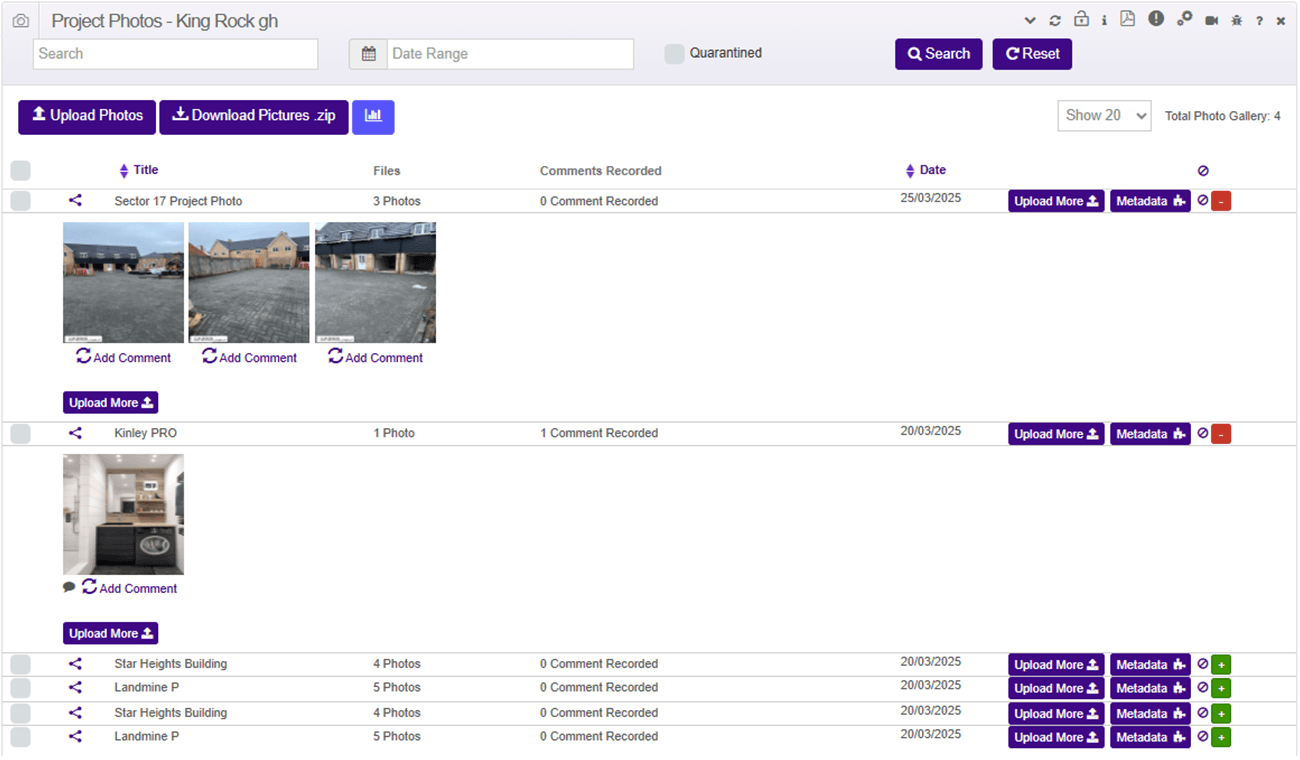Click the refresh icon in top toolbar
Screen dimensions: 1300x760
click(x=1055, y=20)
